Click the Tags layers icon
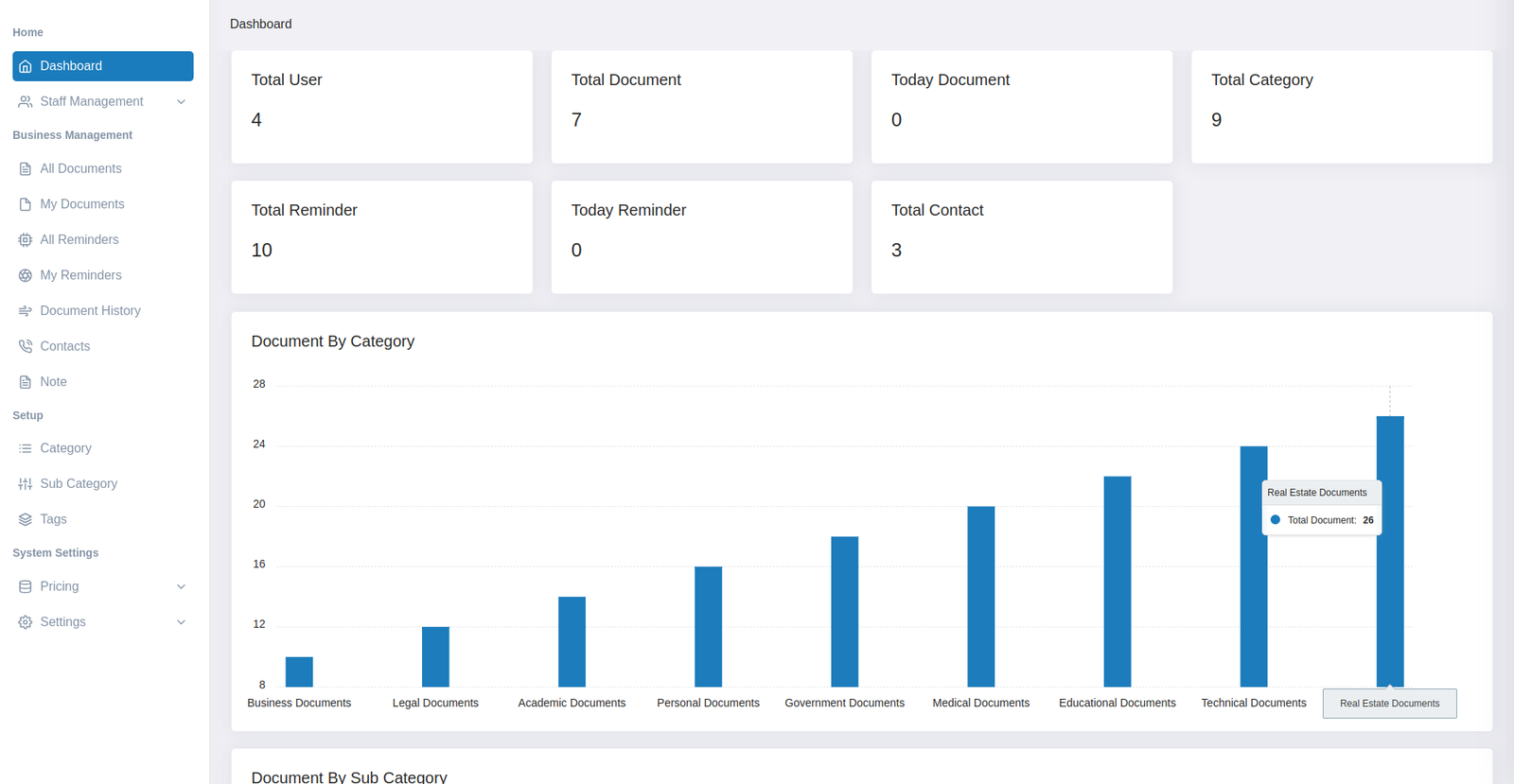Screen dimensions: 1514x784 pos(26,519)
